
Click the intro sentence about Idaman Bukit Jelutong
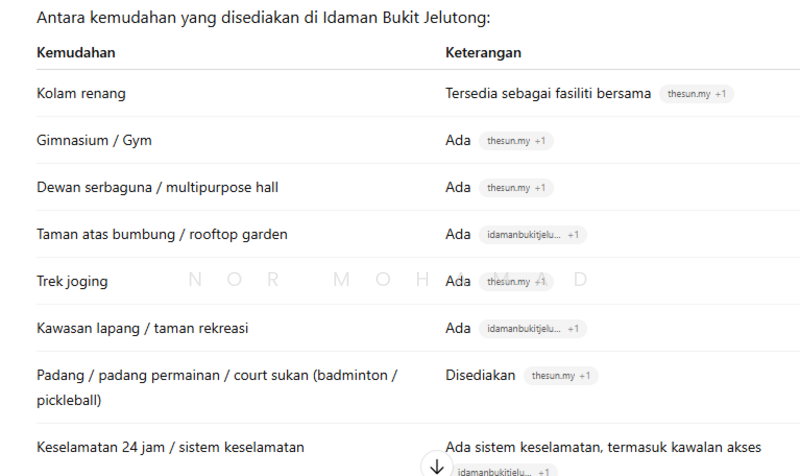pyautogui.click(x=263, y=18)
